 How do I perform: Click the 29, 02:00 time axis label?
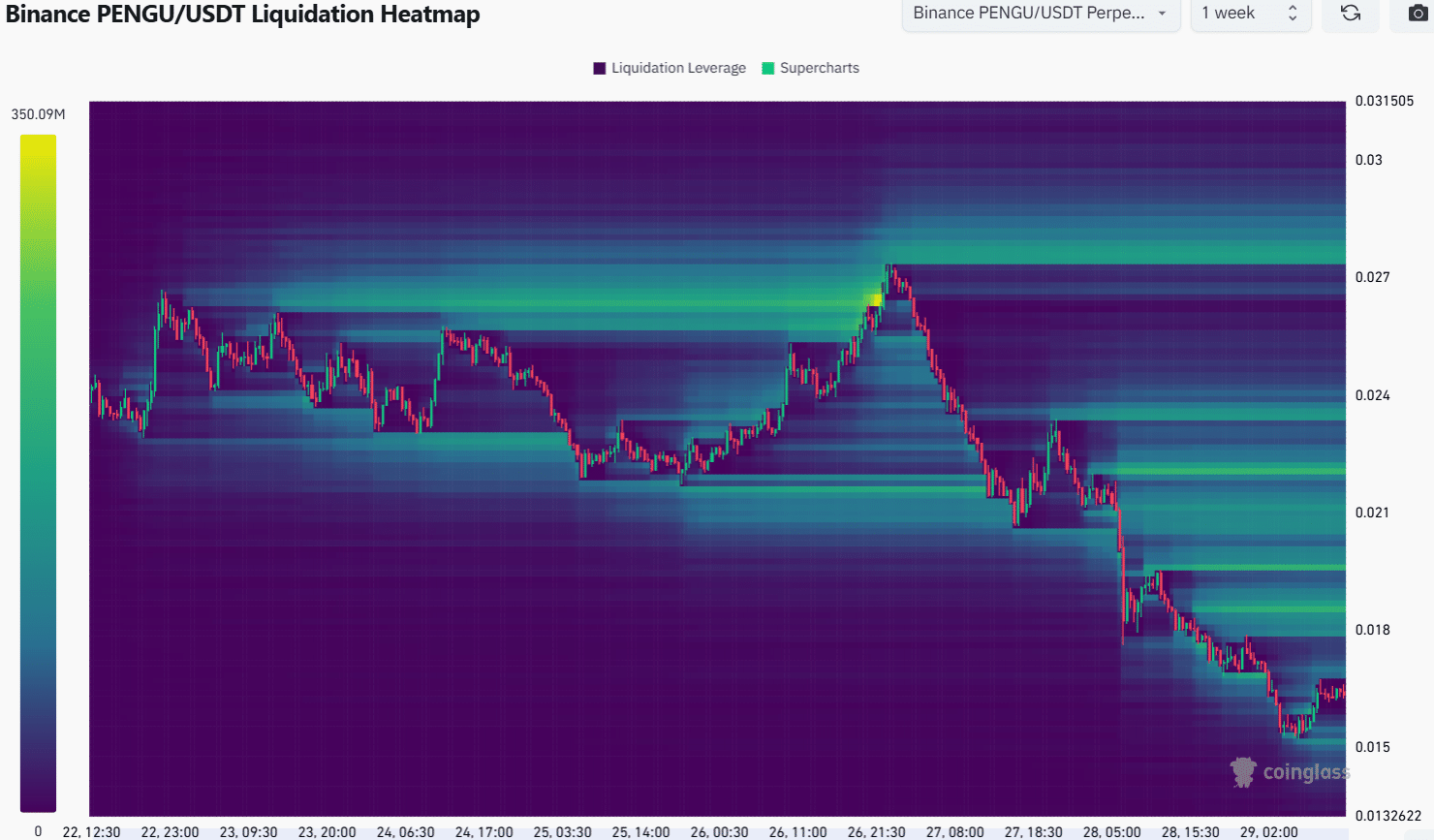coord(1268,832)
